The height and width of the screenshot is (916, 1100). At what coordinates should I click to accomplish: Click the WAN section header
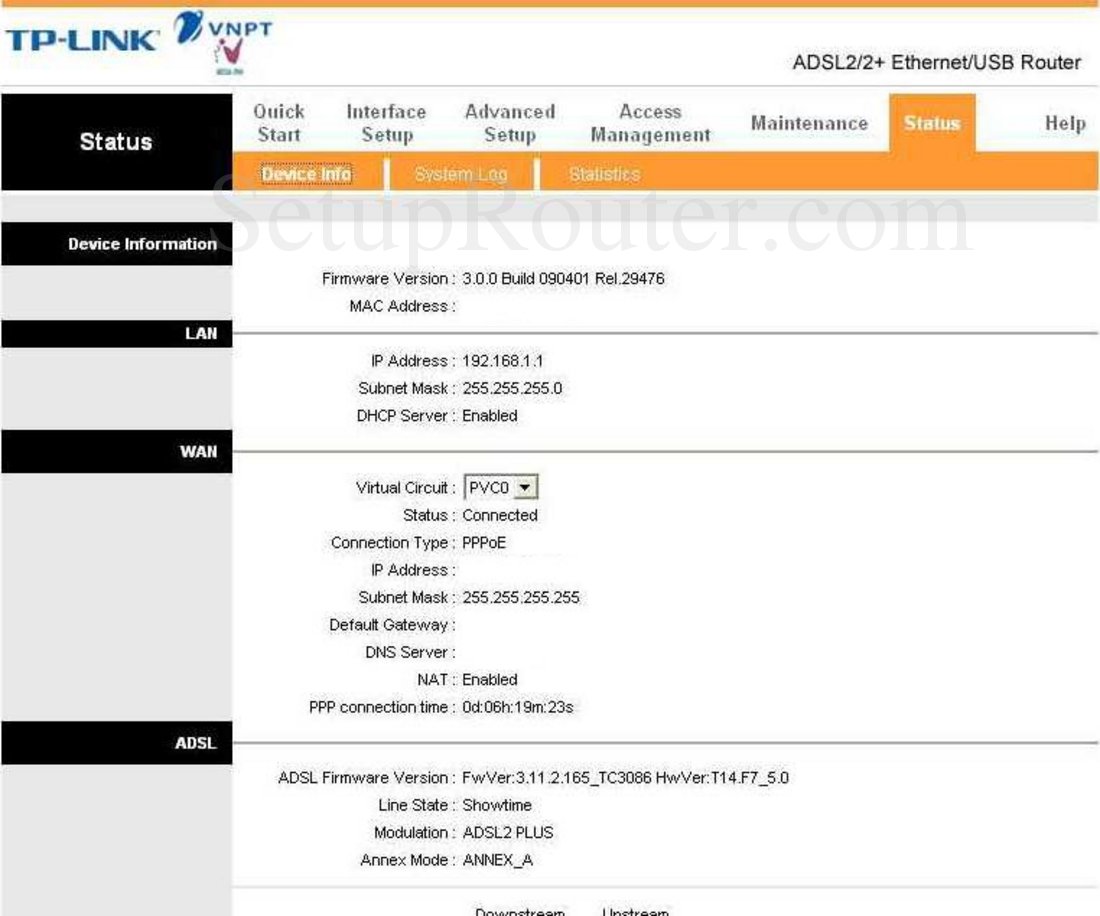pos(116,451)
